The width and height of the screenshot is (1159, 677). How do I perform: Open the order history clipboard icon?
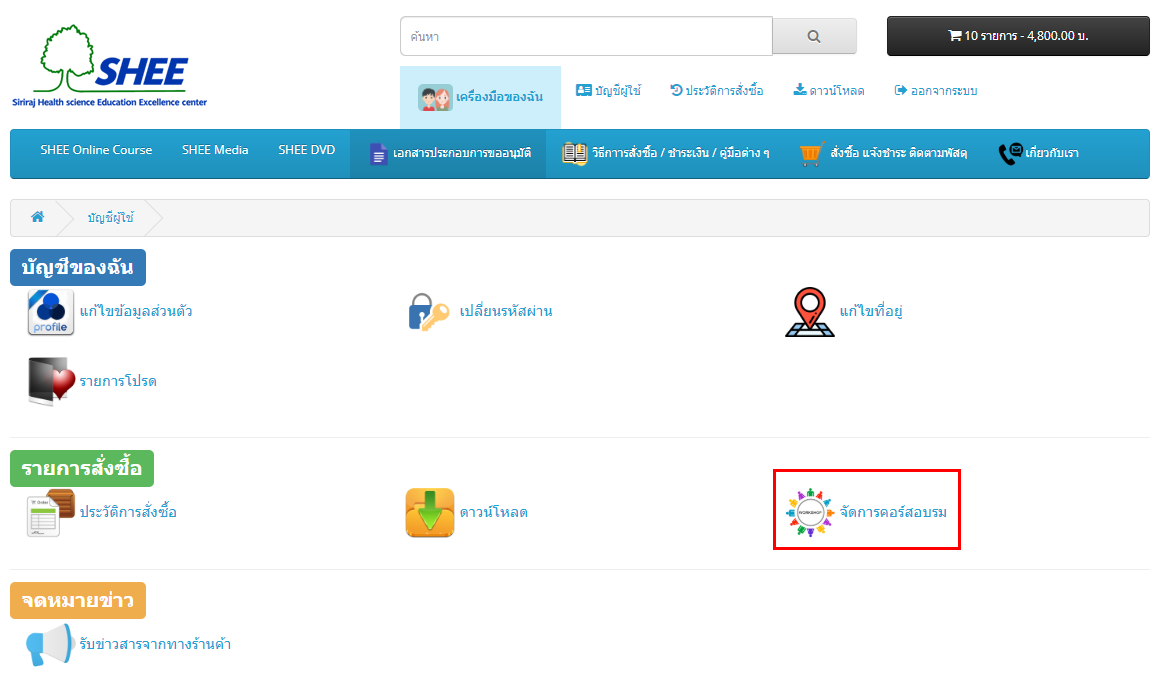(x=50, y=513)
